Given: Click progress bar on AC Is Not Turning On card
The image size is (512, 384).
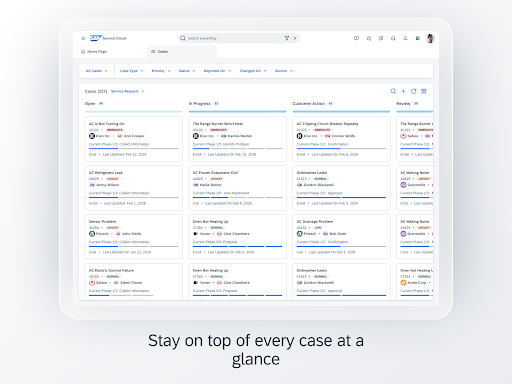Looking at the screenshot, I should (134, 149).
